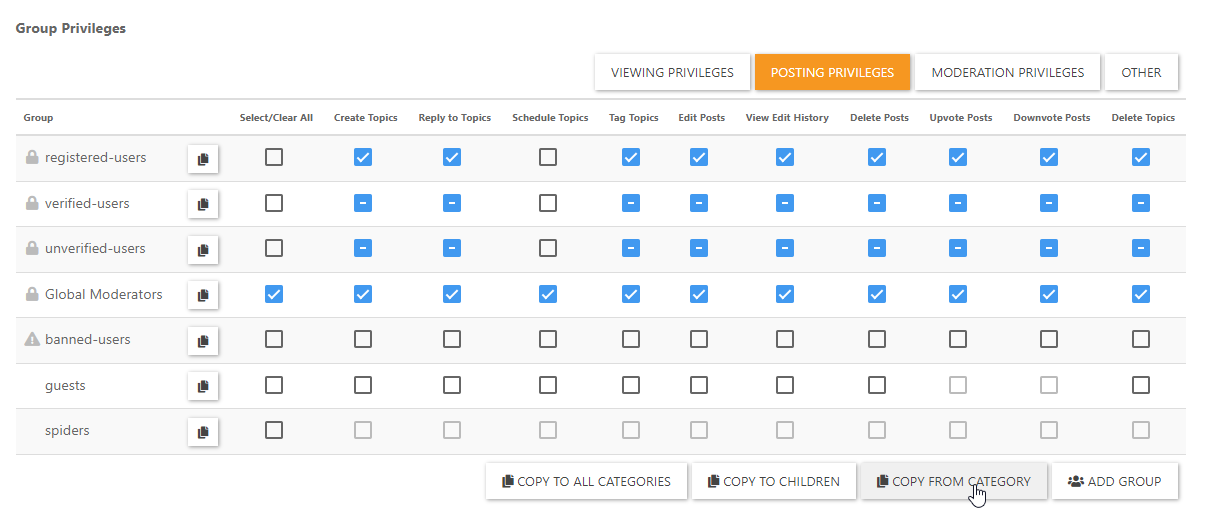
Task: Click copy icon for Global Moderators row
Action: click(x=203, y=295)
